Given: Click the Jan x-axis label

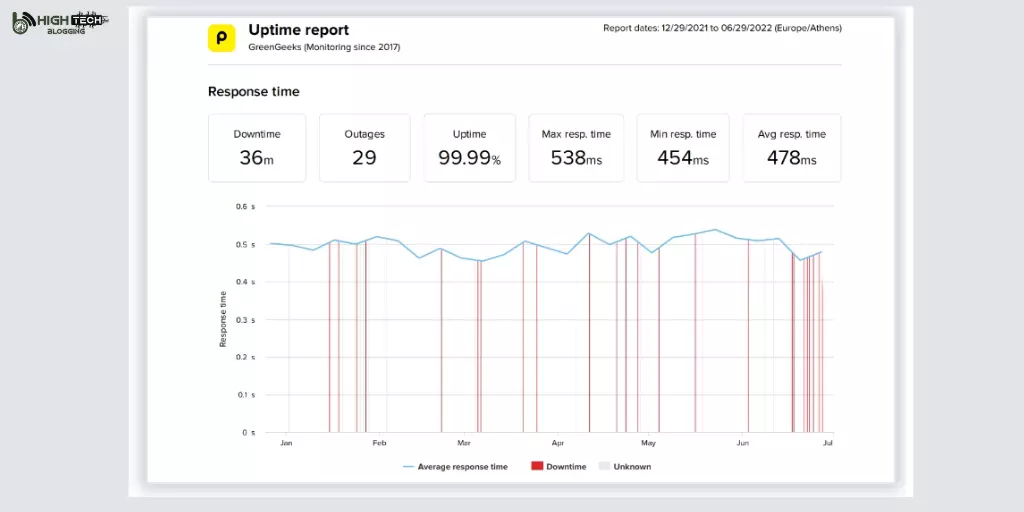Looking at the screenshot, I should tap(286, 443).
